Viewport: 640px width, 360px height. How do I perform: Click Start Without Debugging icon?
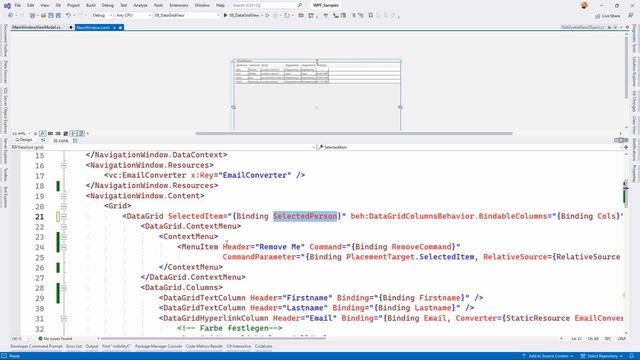267,15
